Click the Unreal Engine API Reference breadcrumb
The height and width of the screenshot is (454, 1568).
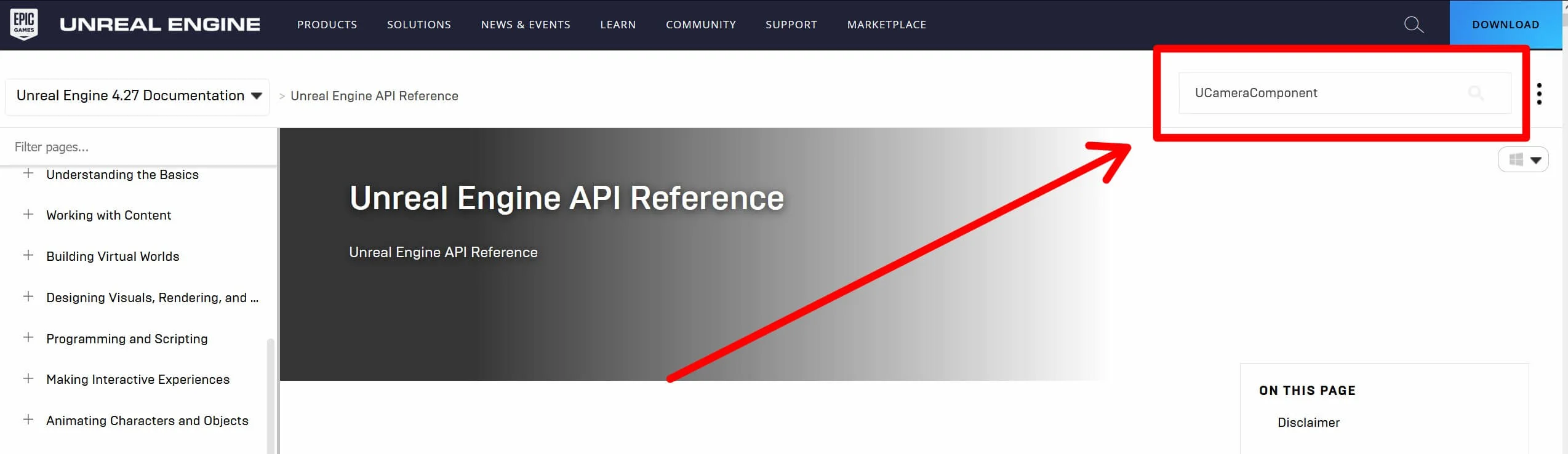point(374,96)
